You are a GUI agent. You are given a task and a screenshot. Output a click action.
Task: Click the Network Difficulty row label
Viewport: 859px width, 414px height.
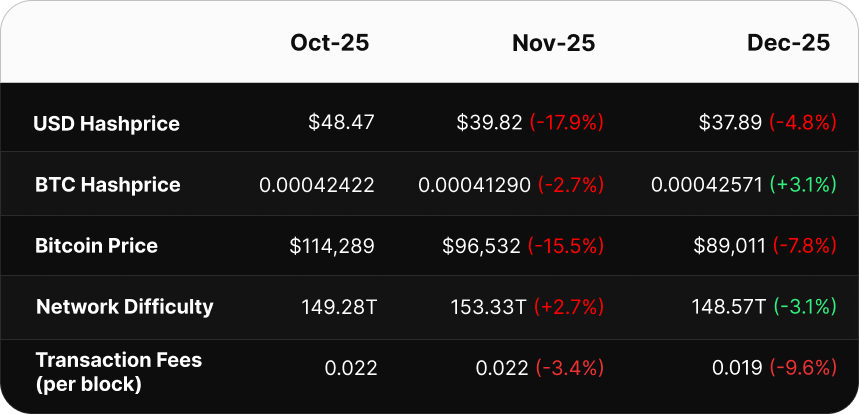point(124,307)
